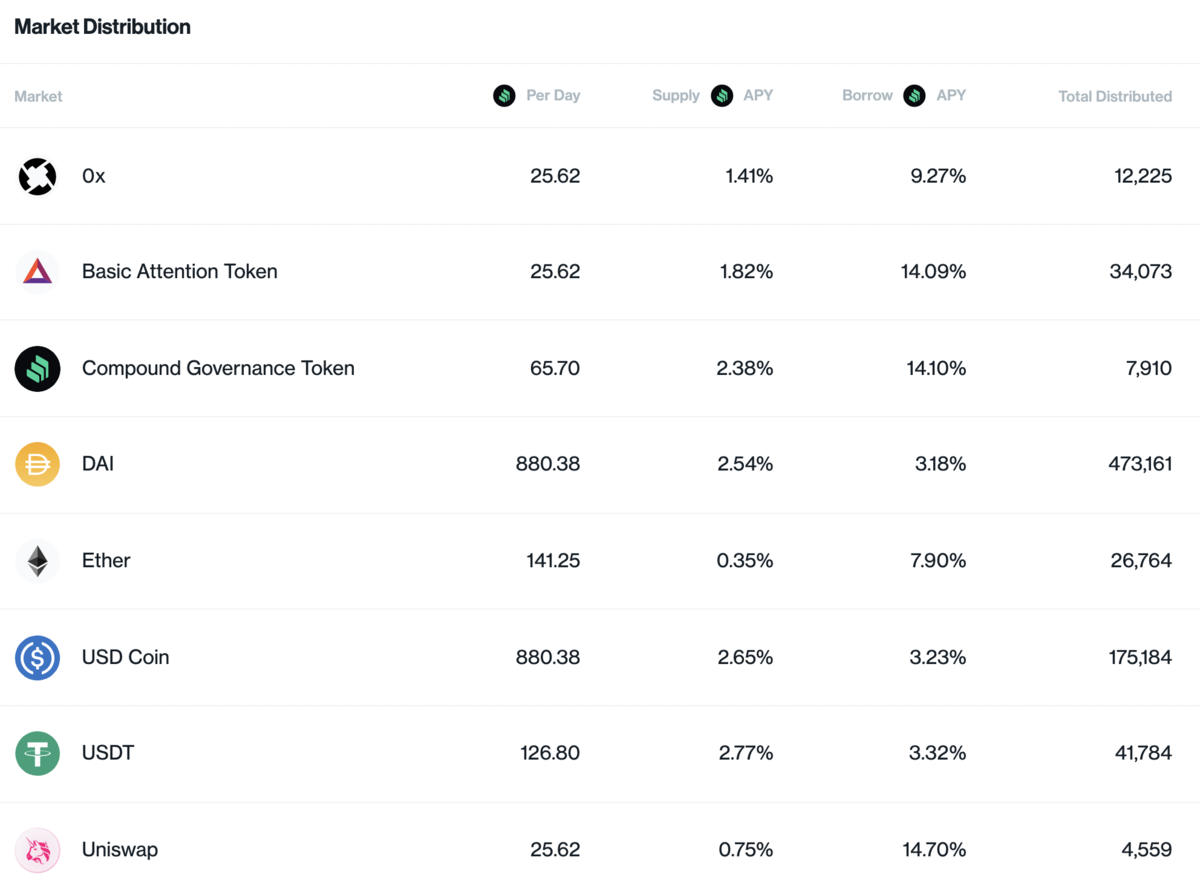This screenshot has width=1200, height=889.
Task: Select USDT supply APY 2.77%
Action: 746,753
